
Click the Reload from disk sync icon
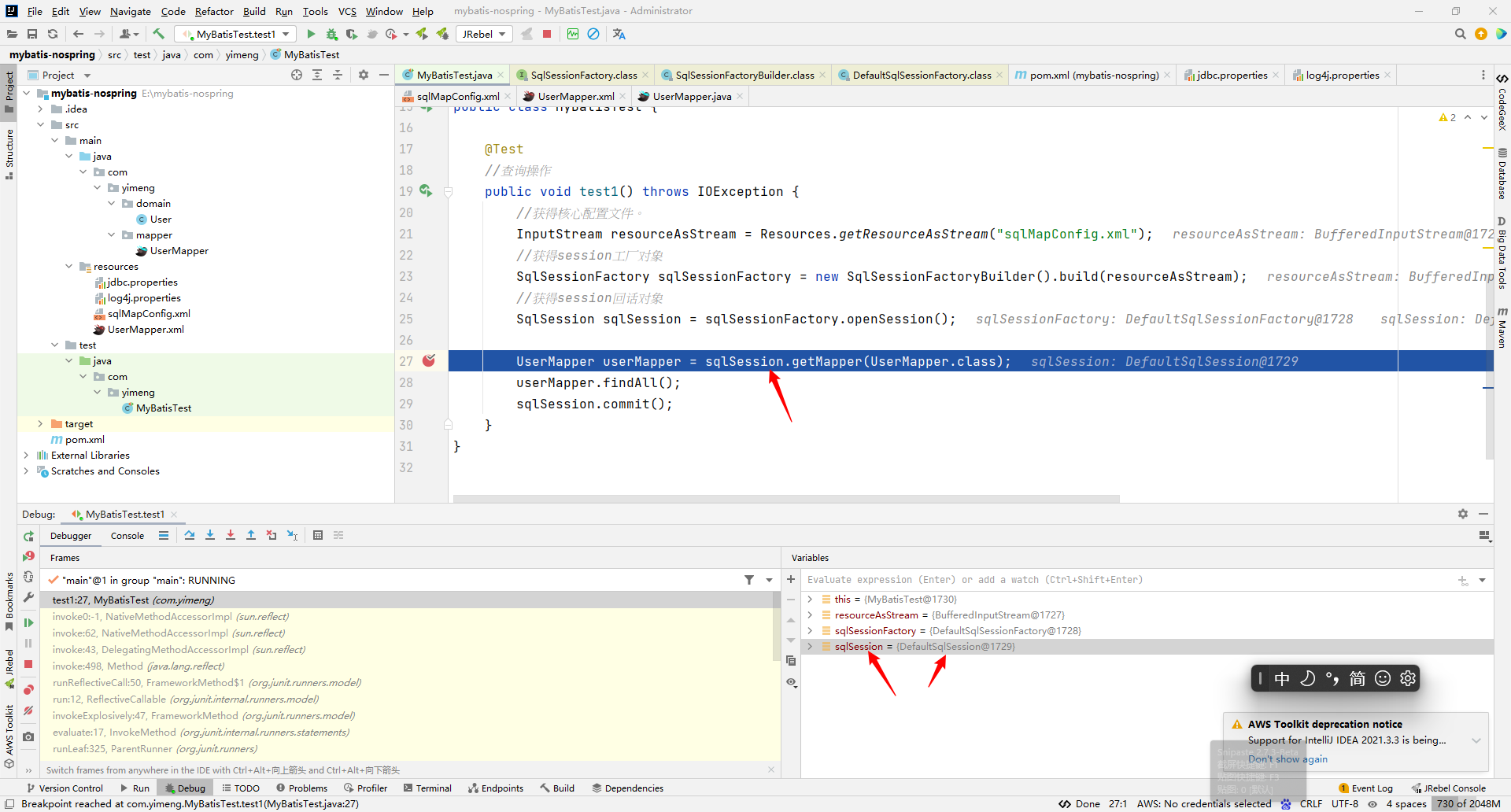click(53, 34)
